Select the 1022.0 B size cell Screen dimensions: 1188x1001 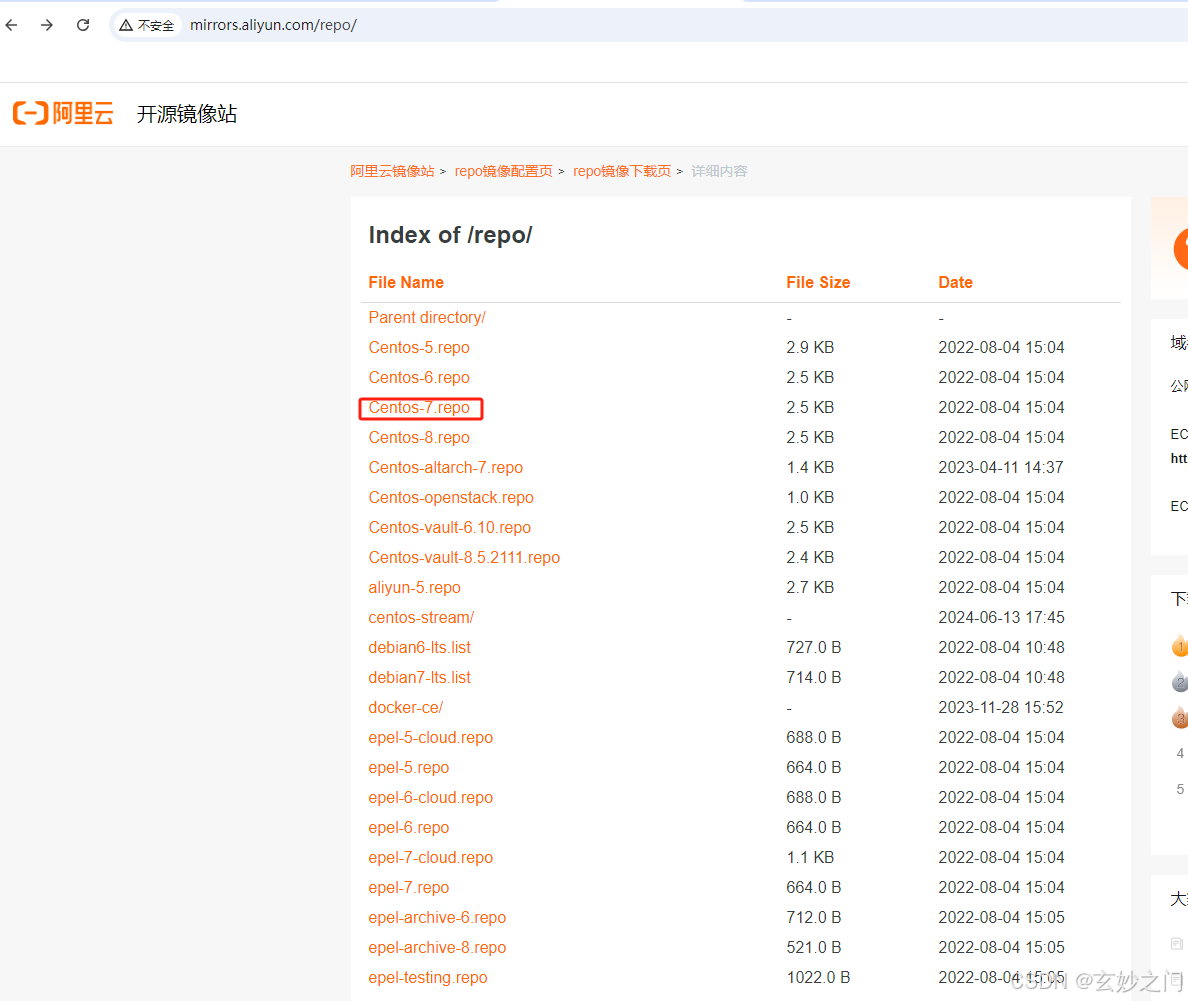point(818,978)
